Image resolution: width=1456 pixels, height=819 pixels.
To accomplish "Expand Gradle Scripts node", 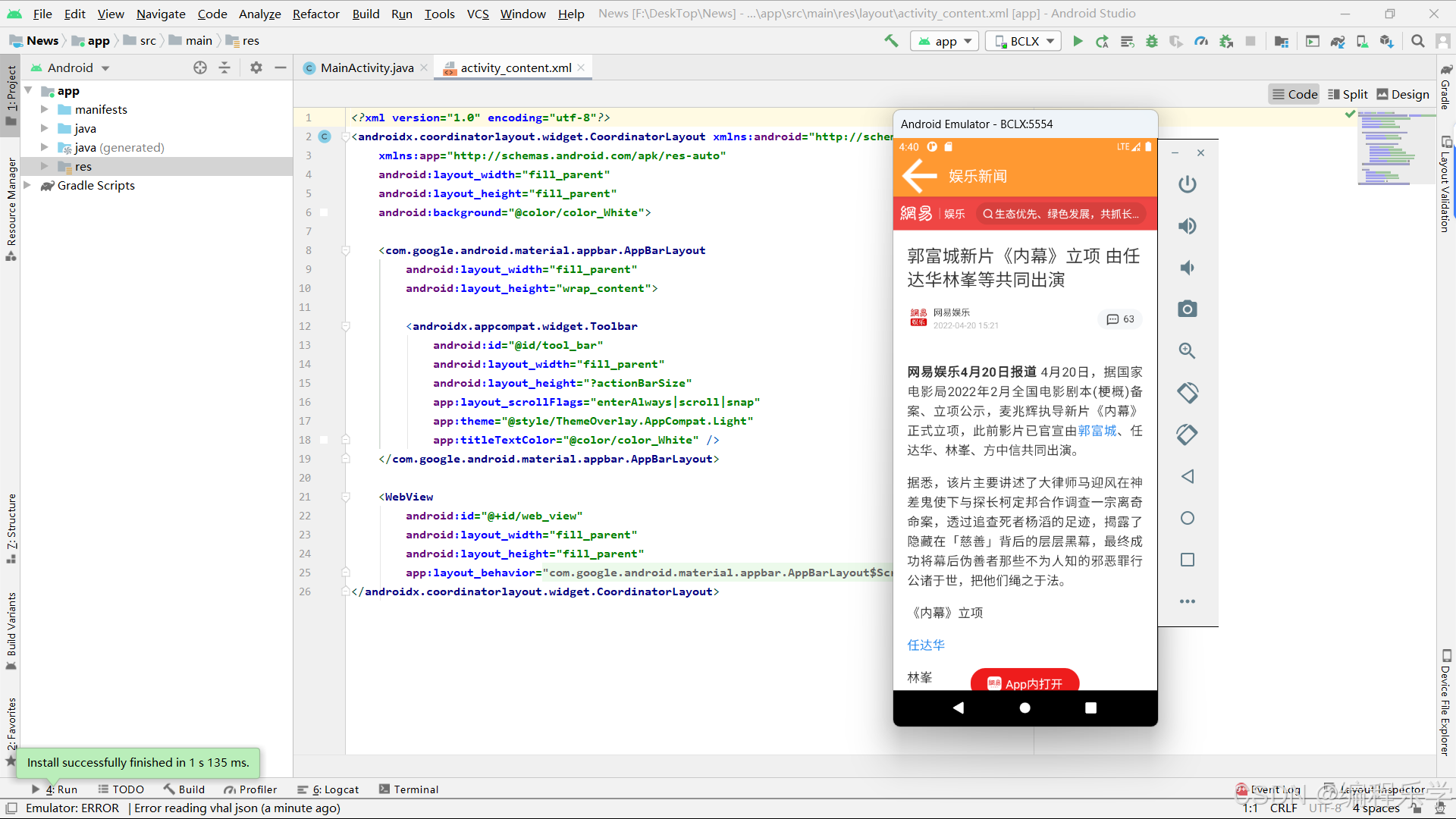I will point(27,185).
